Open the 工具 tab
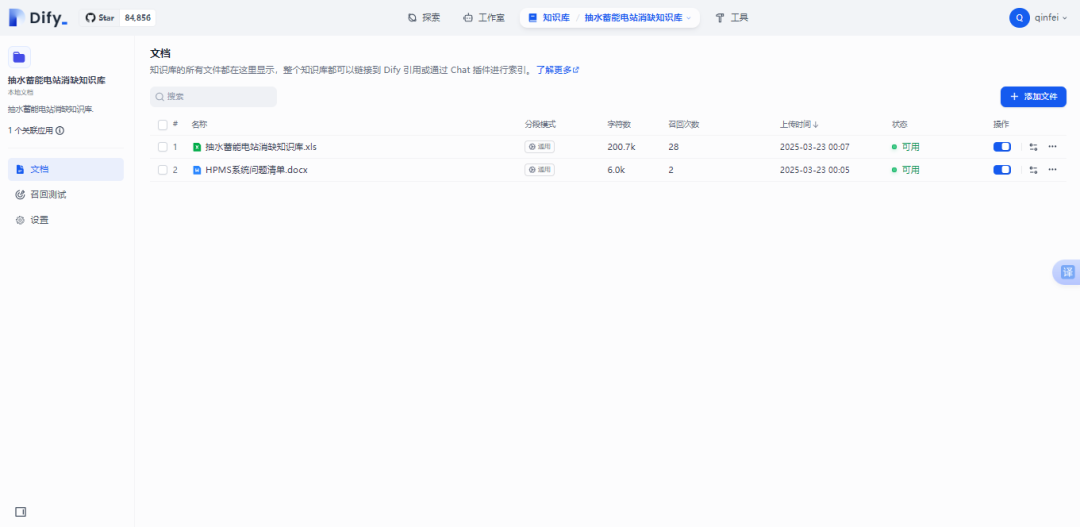This screenshot has height=527, width=1080. 732,18
